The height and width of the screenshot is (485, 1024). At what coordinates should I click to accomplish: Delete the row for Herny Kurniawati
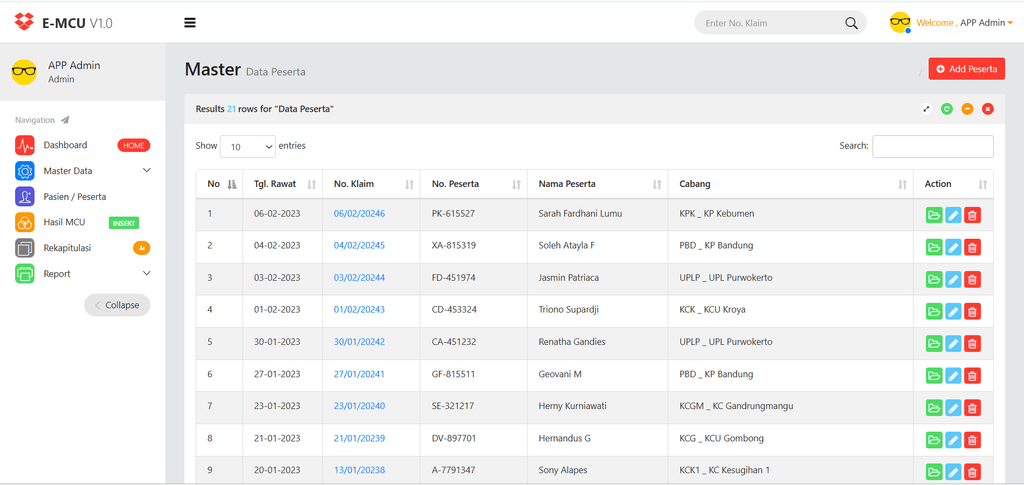(972, 407)
